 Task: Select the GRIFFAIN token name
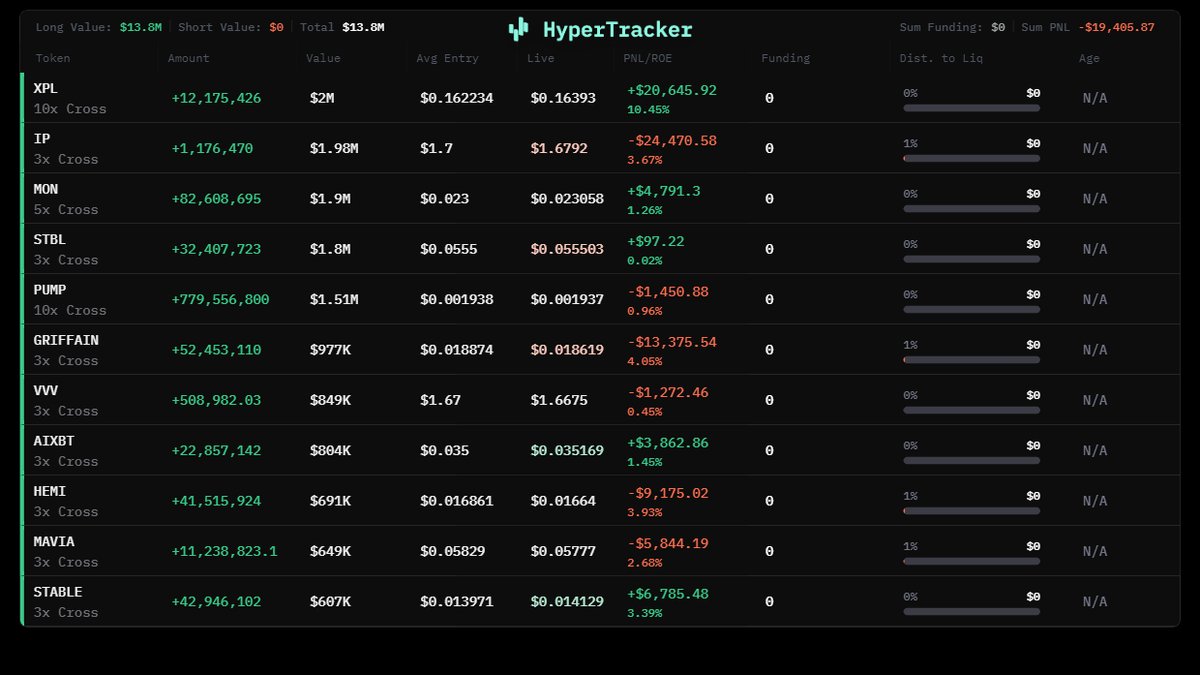66,340
